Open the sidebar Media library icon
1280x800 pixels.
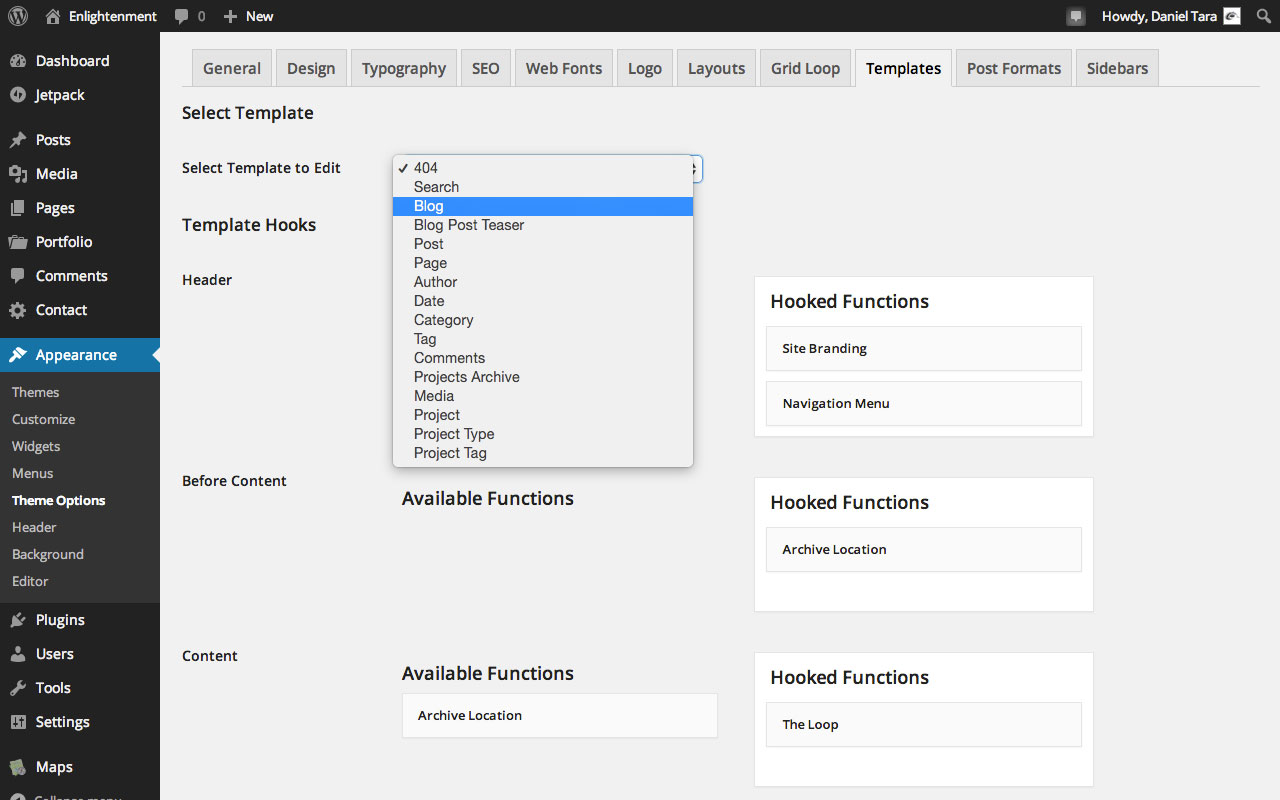[x=18, y=174]
